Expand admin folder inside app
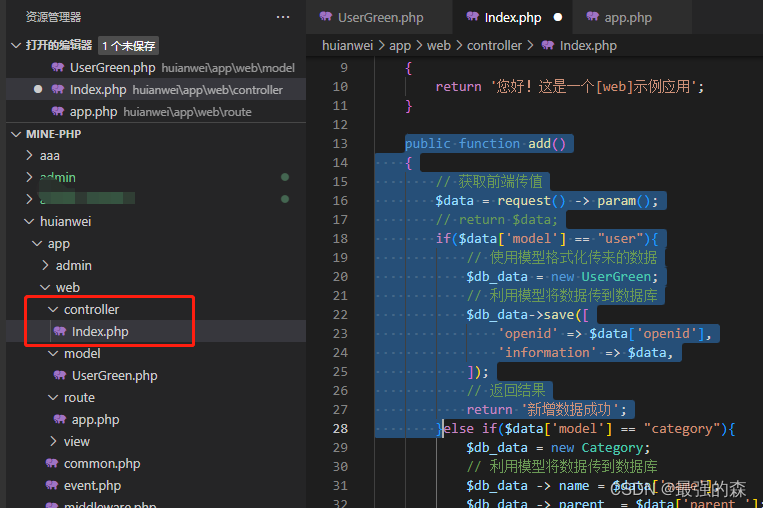This screenshot has height=508, width=763. coord(45,265)
